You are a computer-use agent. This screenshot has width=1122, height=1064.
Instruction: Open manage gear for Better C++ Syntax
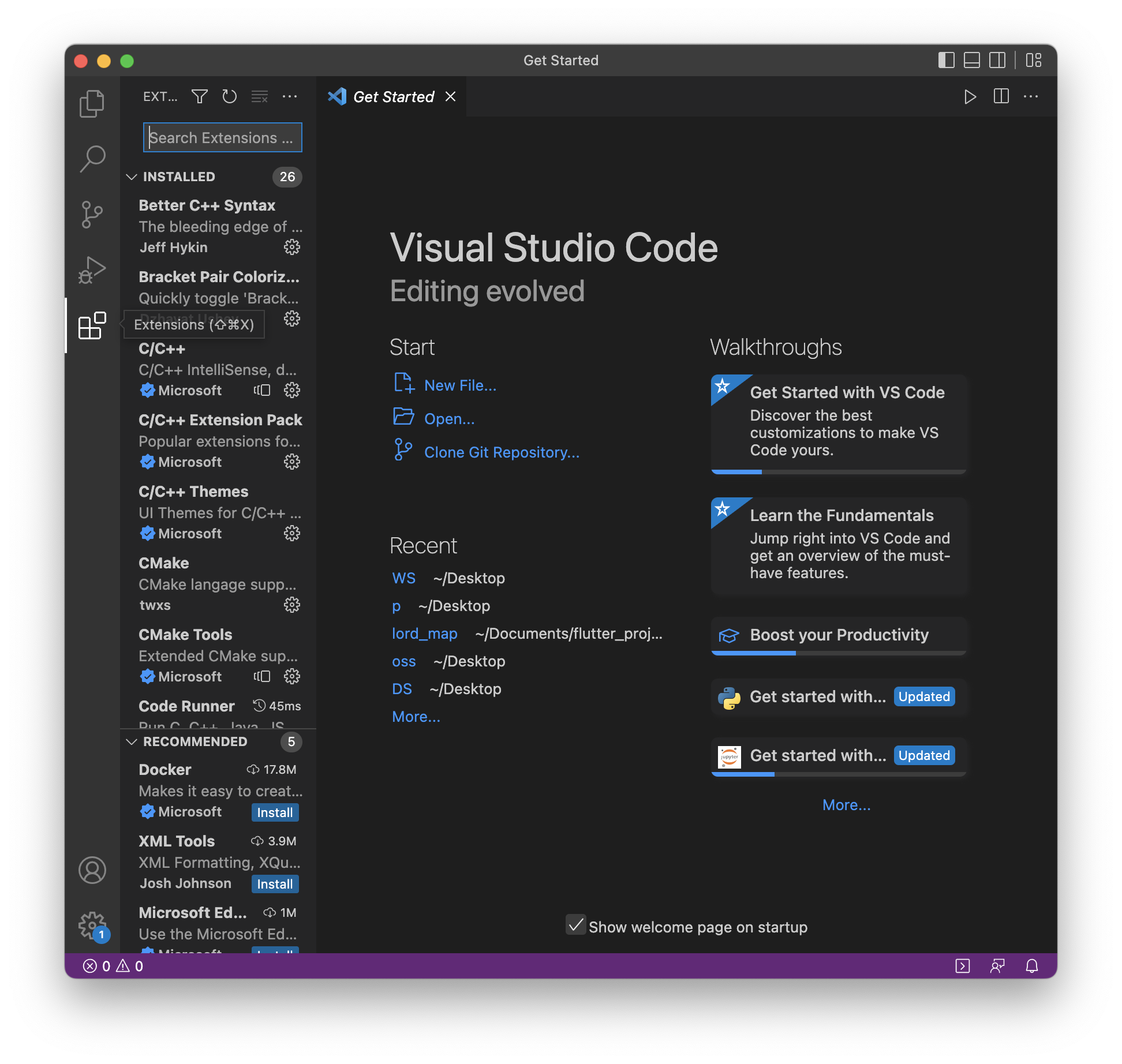point(292,248)
